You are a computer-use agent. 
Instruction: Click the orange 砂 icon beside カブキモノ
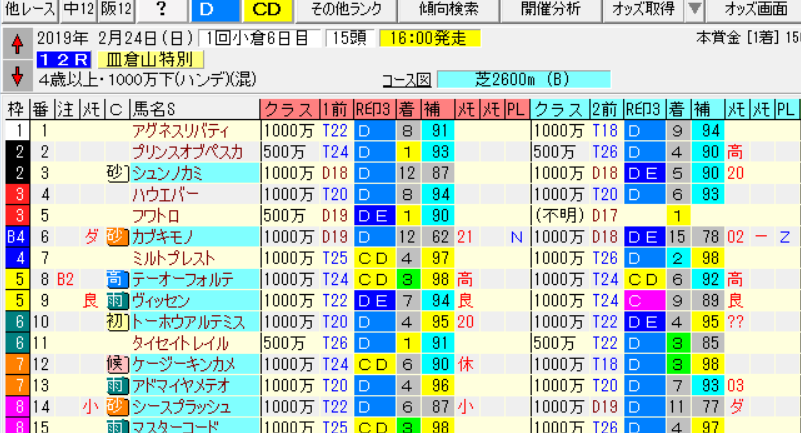pyautogui.click(x=117, y=237)
